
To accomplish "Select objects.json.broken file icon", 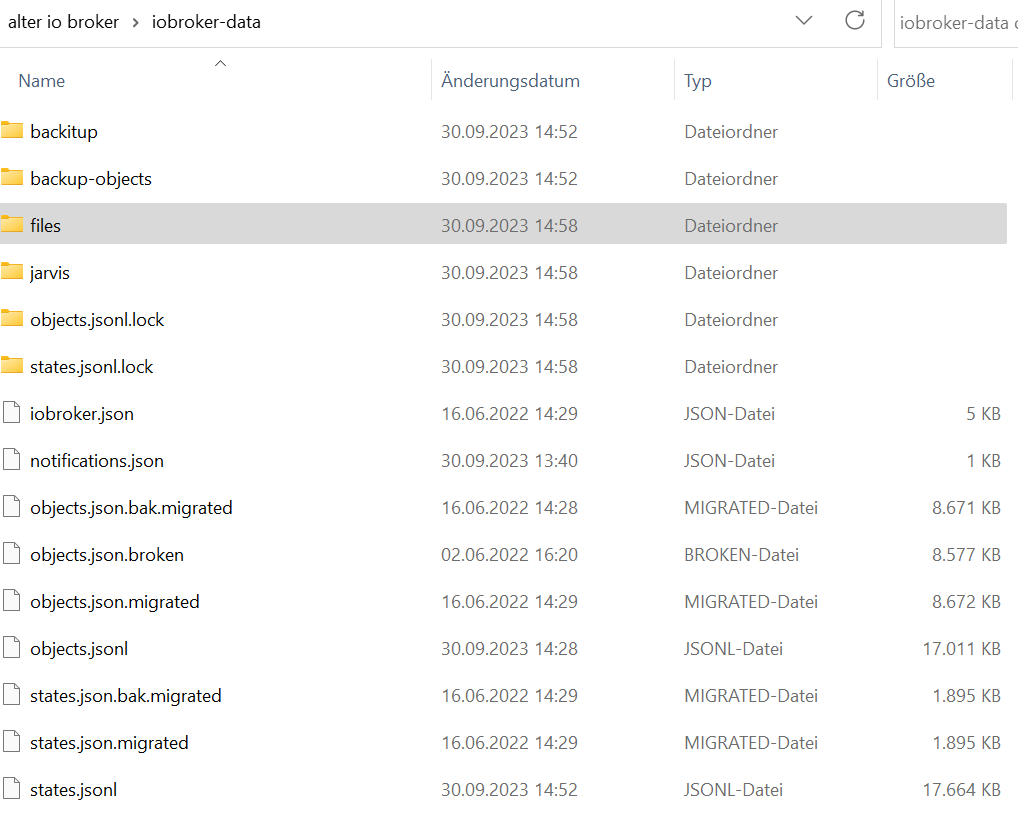I will pos(12,554).
